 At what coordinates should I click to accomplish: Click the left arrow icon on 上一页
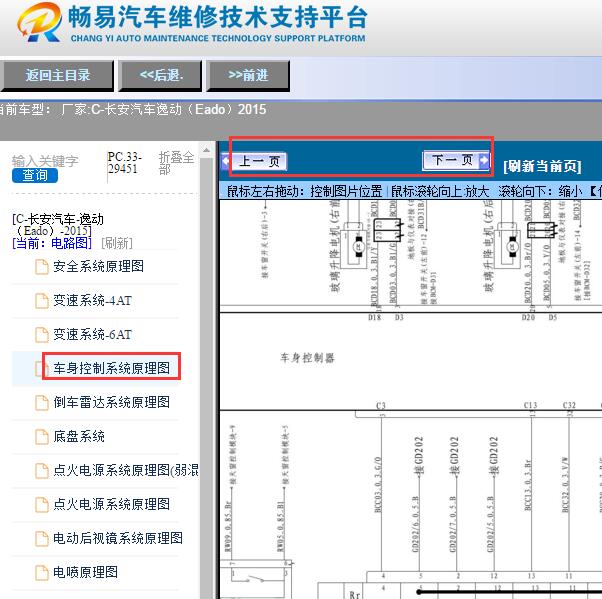point(226,161)
